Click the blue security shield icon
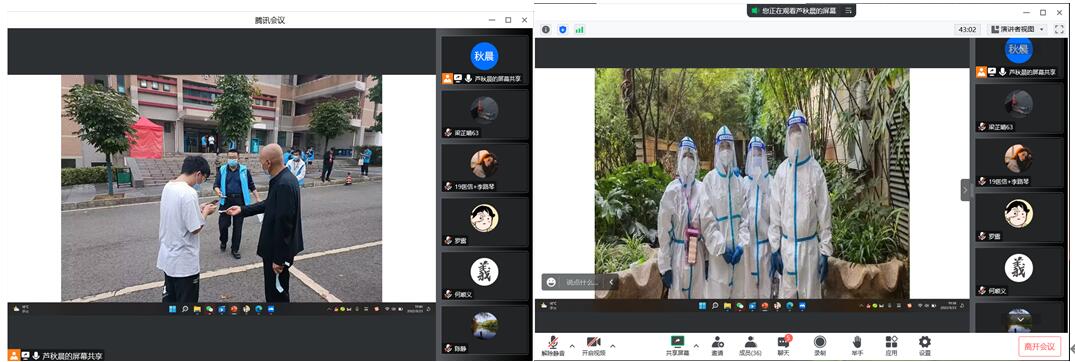 [x=563, y=29]
